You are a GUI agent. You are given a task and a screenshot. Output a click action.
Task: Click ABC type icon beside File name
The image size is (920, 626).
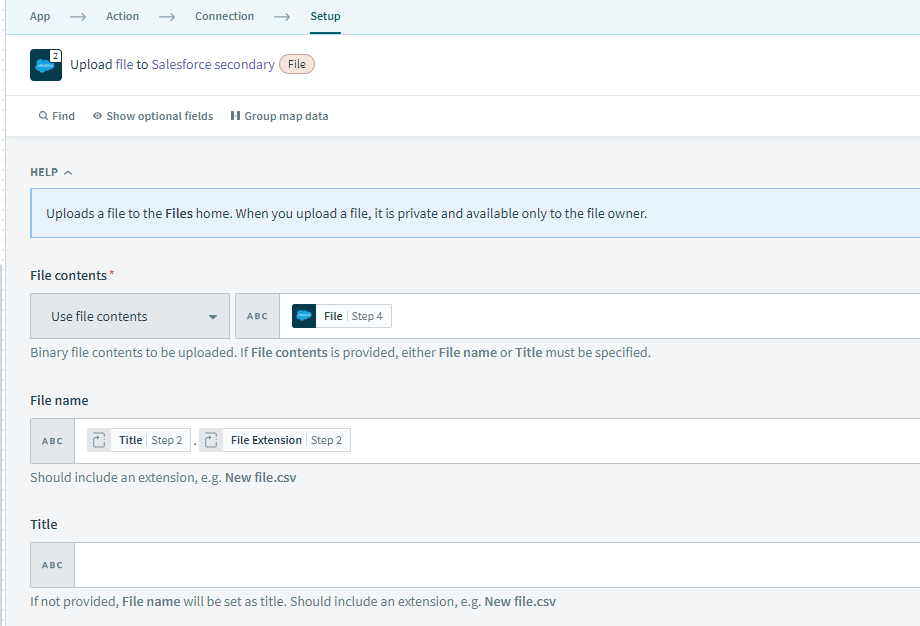tap(52, 441)
